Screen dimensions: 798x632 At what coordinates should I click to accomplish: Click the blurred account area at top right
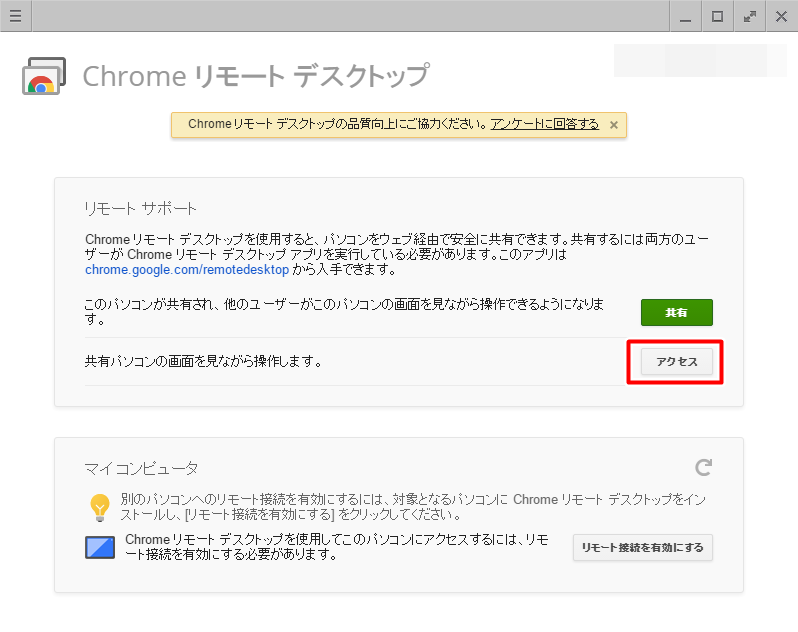point(700,61)
